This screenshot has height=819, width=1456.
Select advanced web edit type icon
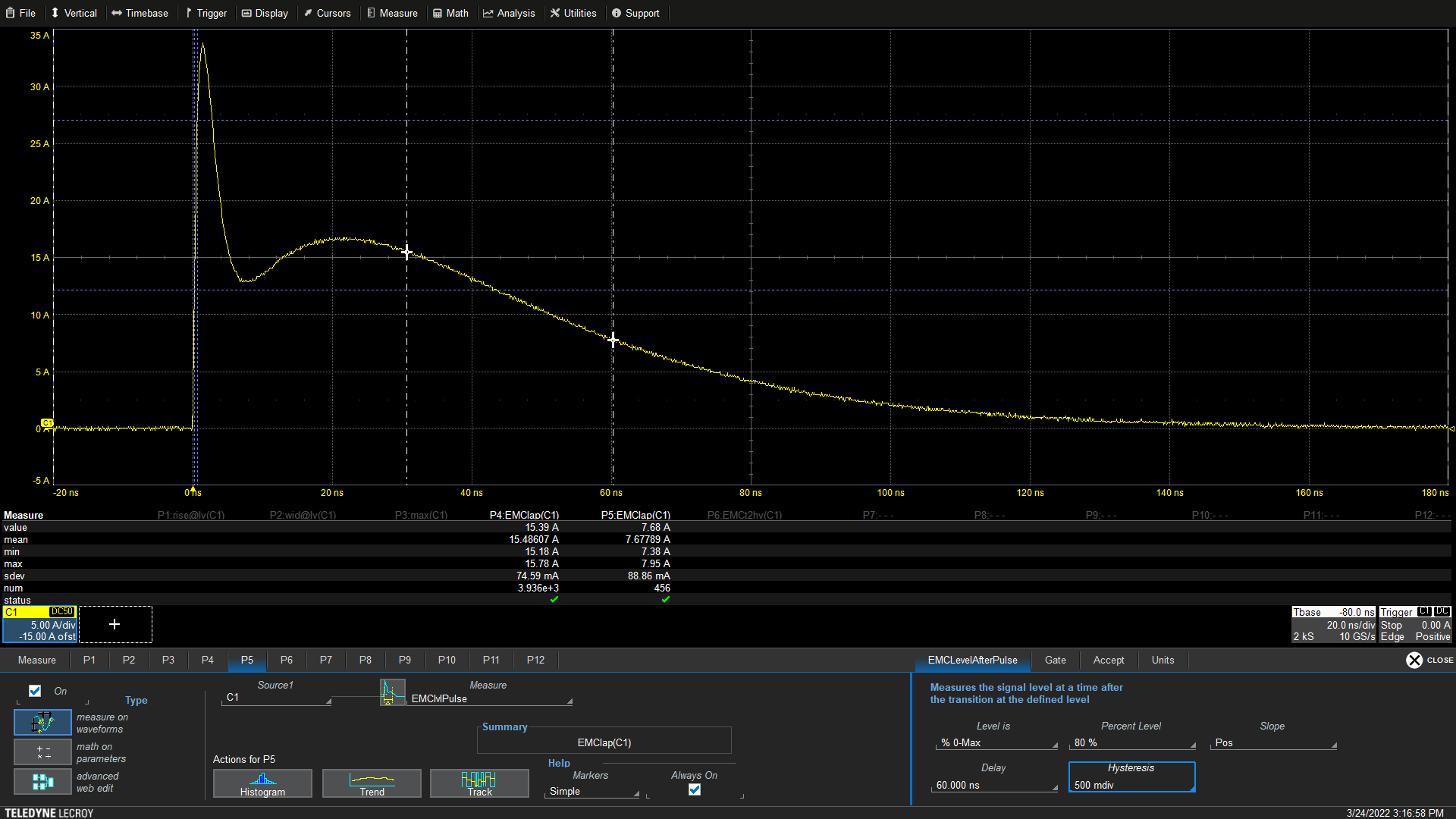[42, 782]
